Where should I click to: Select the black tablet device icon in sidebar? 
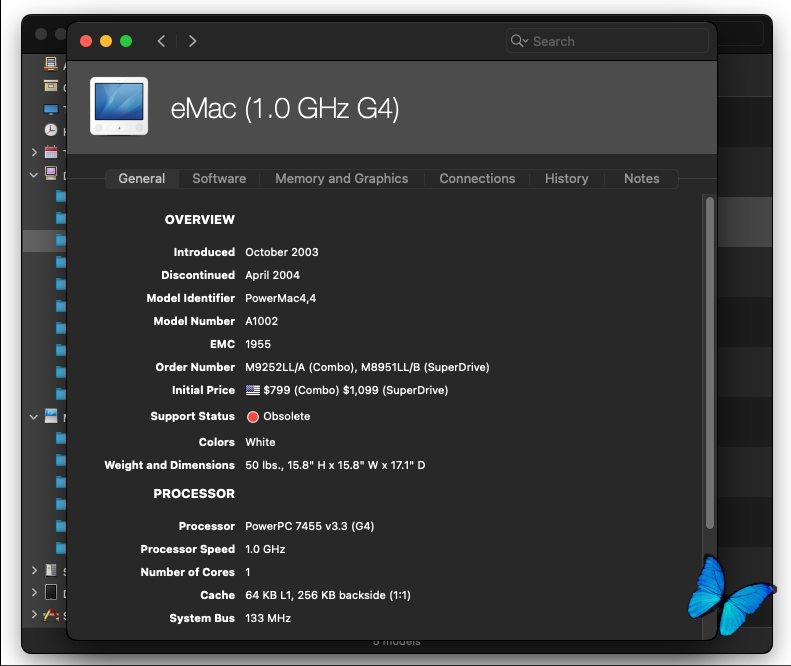point(50,592)
